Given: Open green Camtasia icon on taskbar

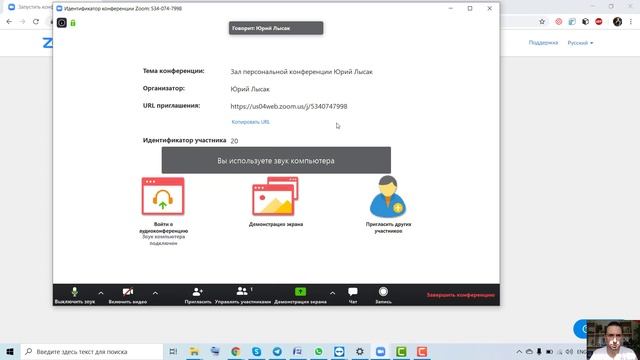Looking at the screenshot, I should tap(401, 351).
